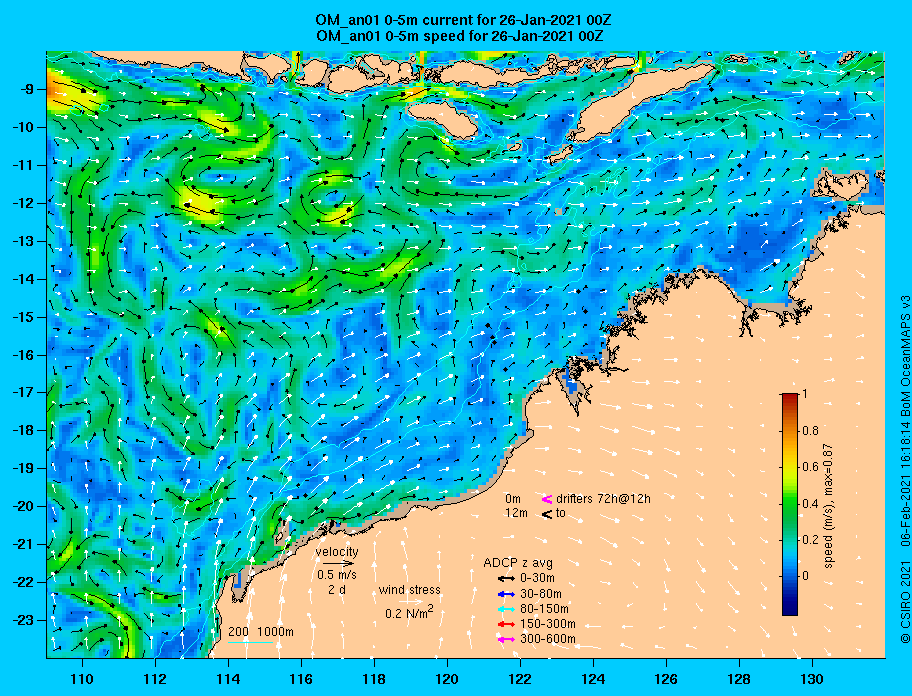Click the blue 30-80m ADCP arrow icon
The width and height of the screenshot is (912, 696).
click(506, 594)
